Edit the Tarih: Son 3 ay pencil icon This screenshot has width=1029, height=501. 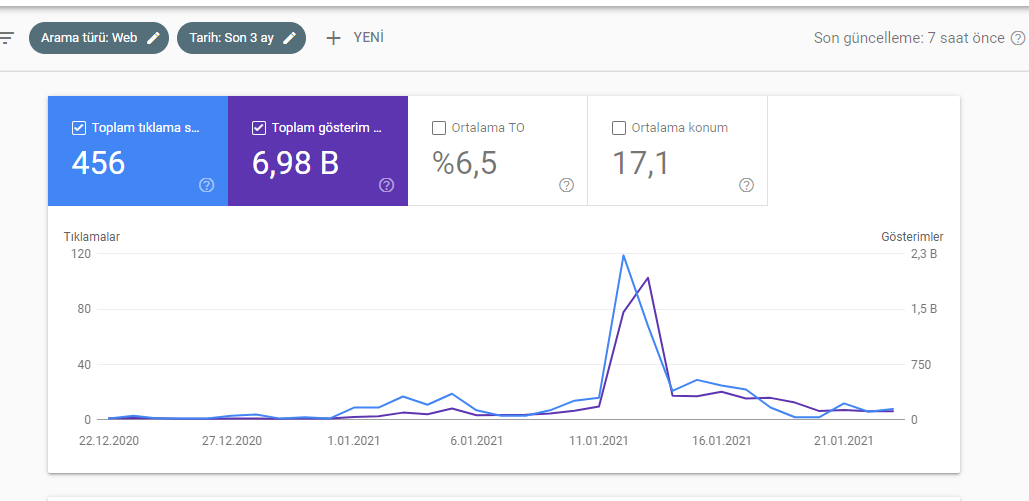(289, 38)
